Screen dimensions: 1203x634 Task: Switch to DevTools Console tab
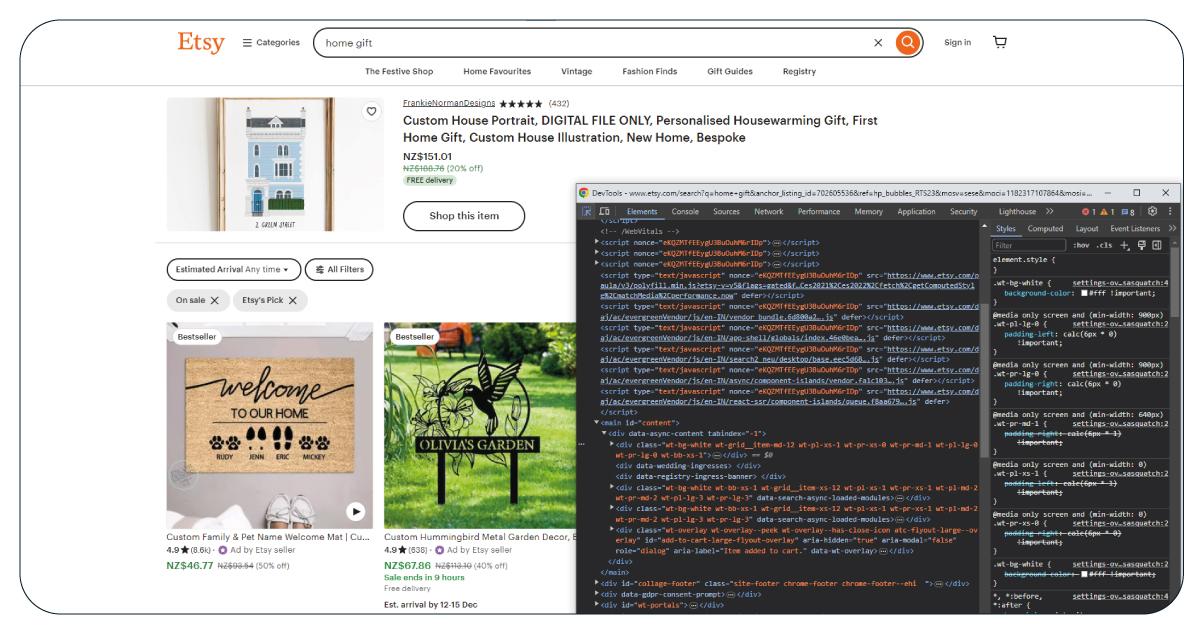click(685, 212)
